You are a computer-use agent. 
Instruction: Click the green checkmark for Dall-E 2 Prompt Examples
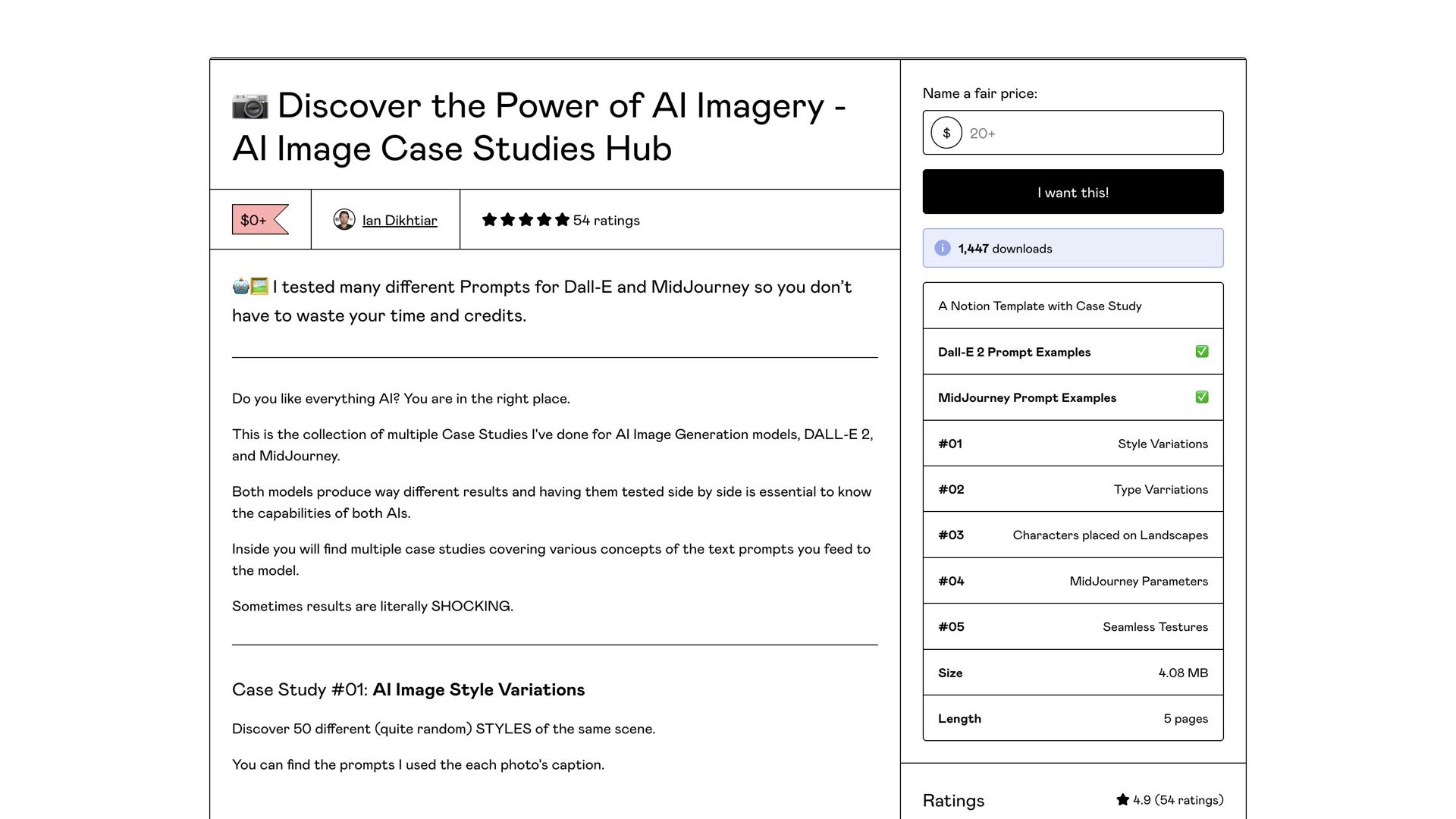pyautogui.click(x=1201, y=352)
